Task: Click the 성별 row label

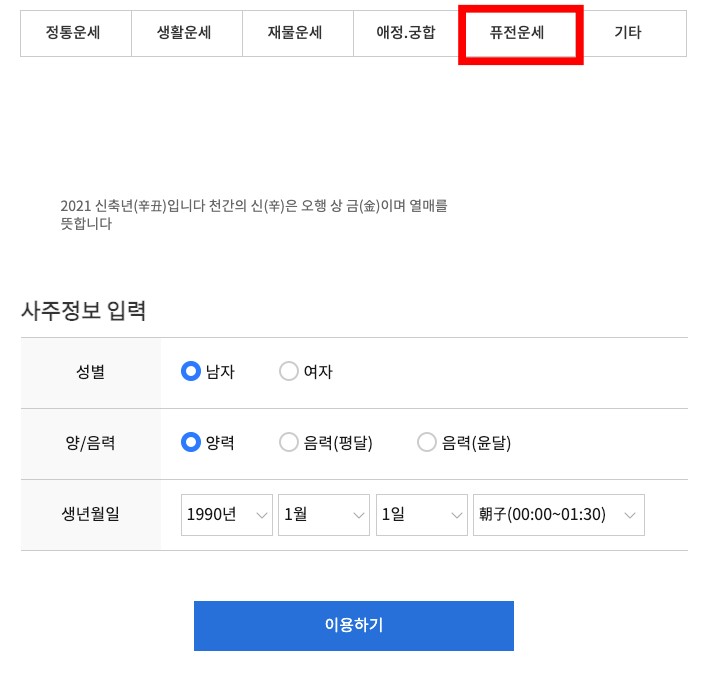Action: click(90, 372)
